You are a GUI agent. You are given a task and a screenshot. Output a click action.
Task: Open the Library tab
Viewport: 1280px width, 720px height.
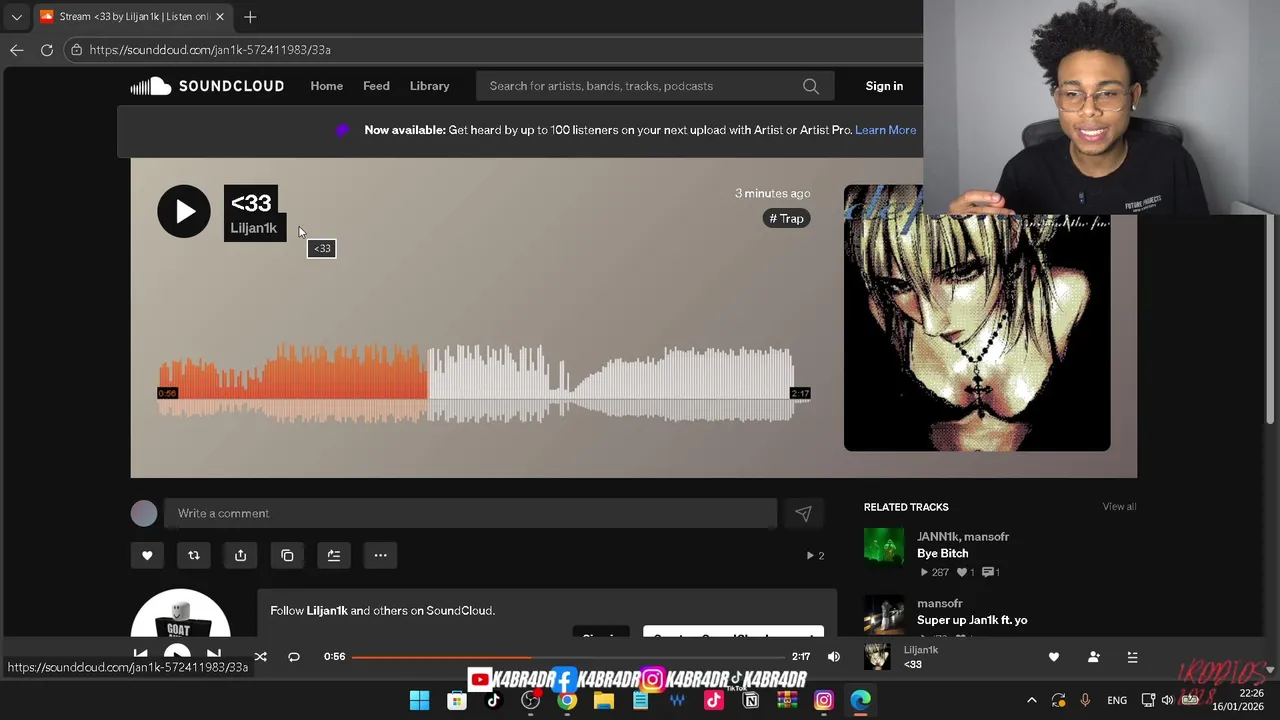pyautogui.click(x=429, y=86)
